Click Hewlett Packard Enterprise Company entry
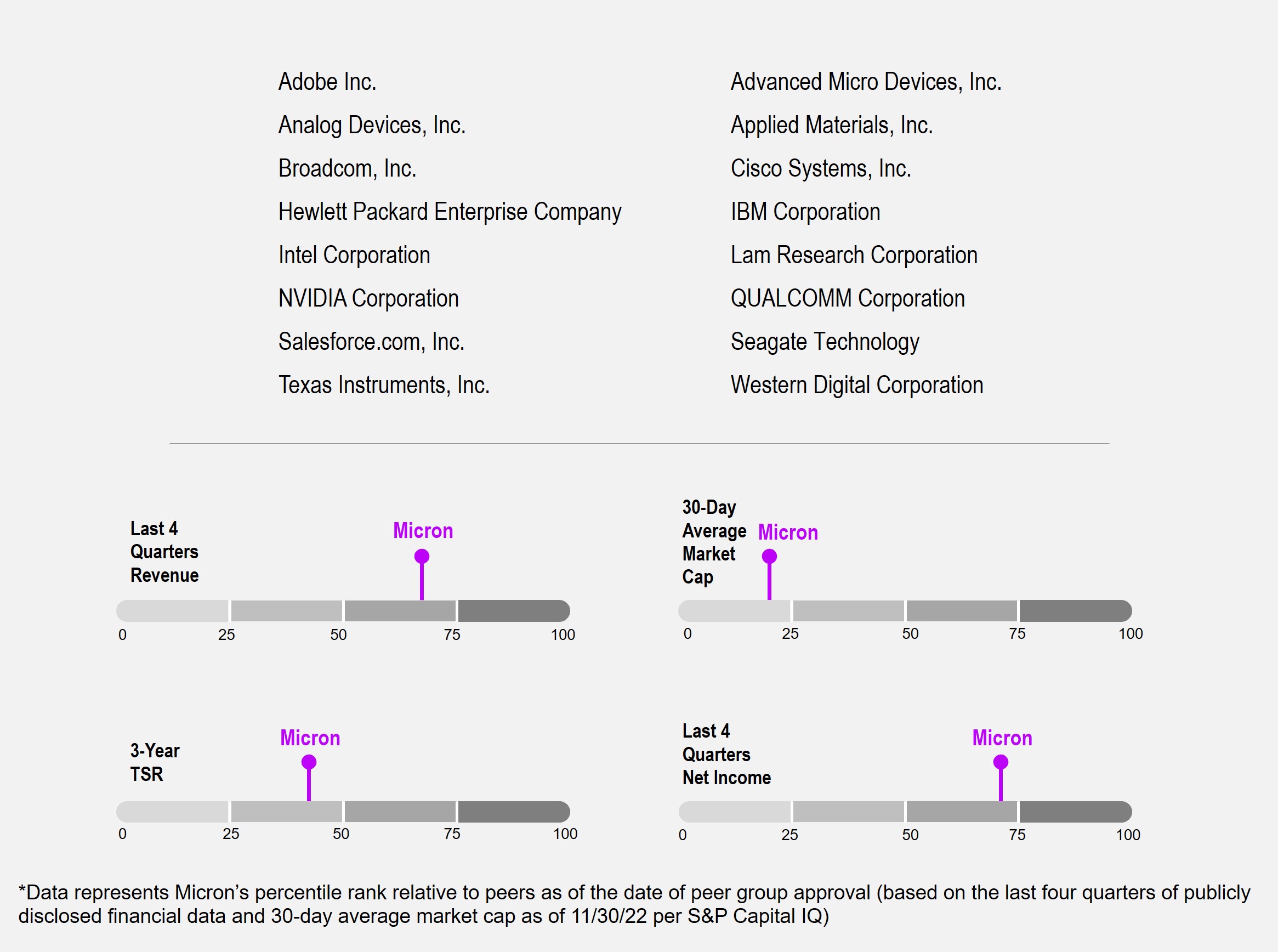Image resolution: width=1278 pixels, height=952 pixels. pos(450,212)
